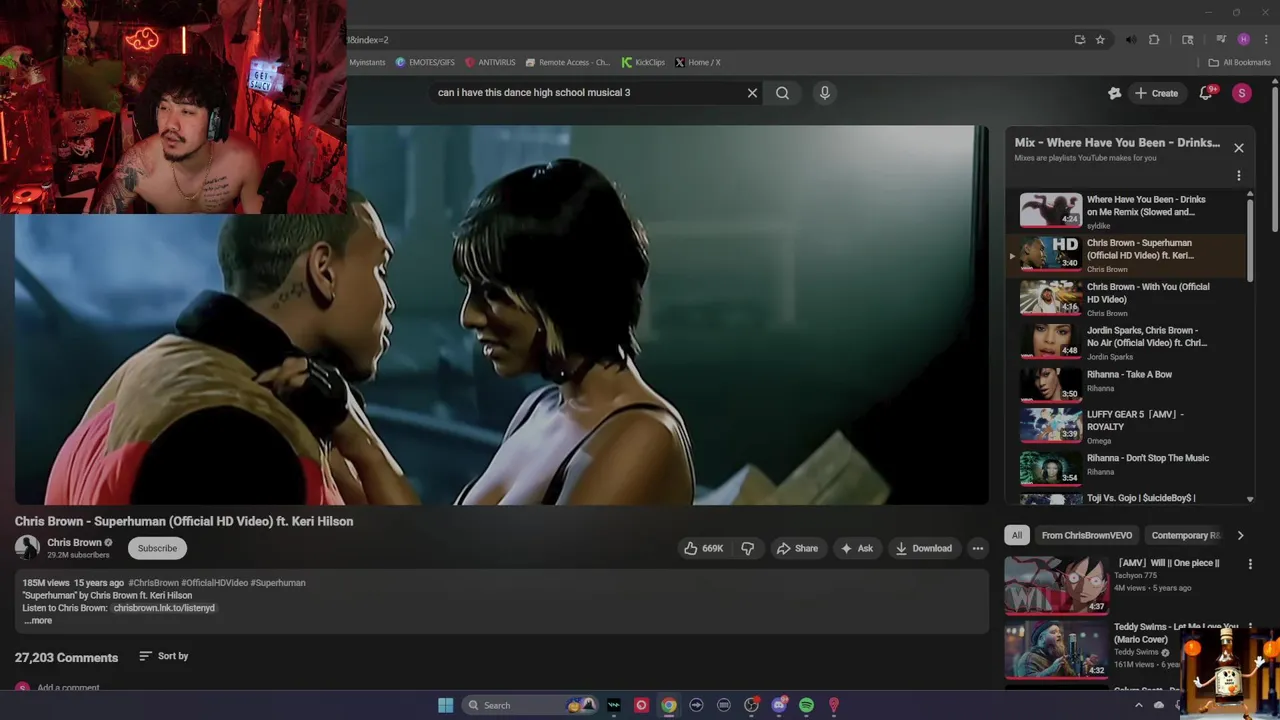Click the #Superhuman hashtag
This screenshot has width=1280, height=720.
click(x=278, y=583)
